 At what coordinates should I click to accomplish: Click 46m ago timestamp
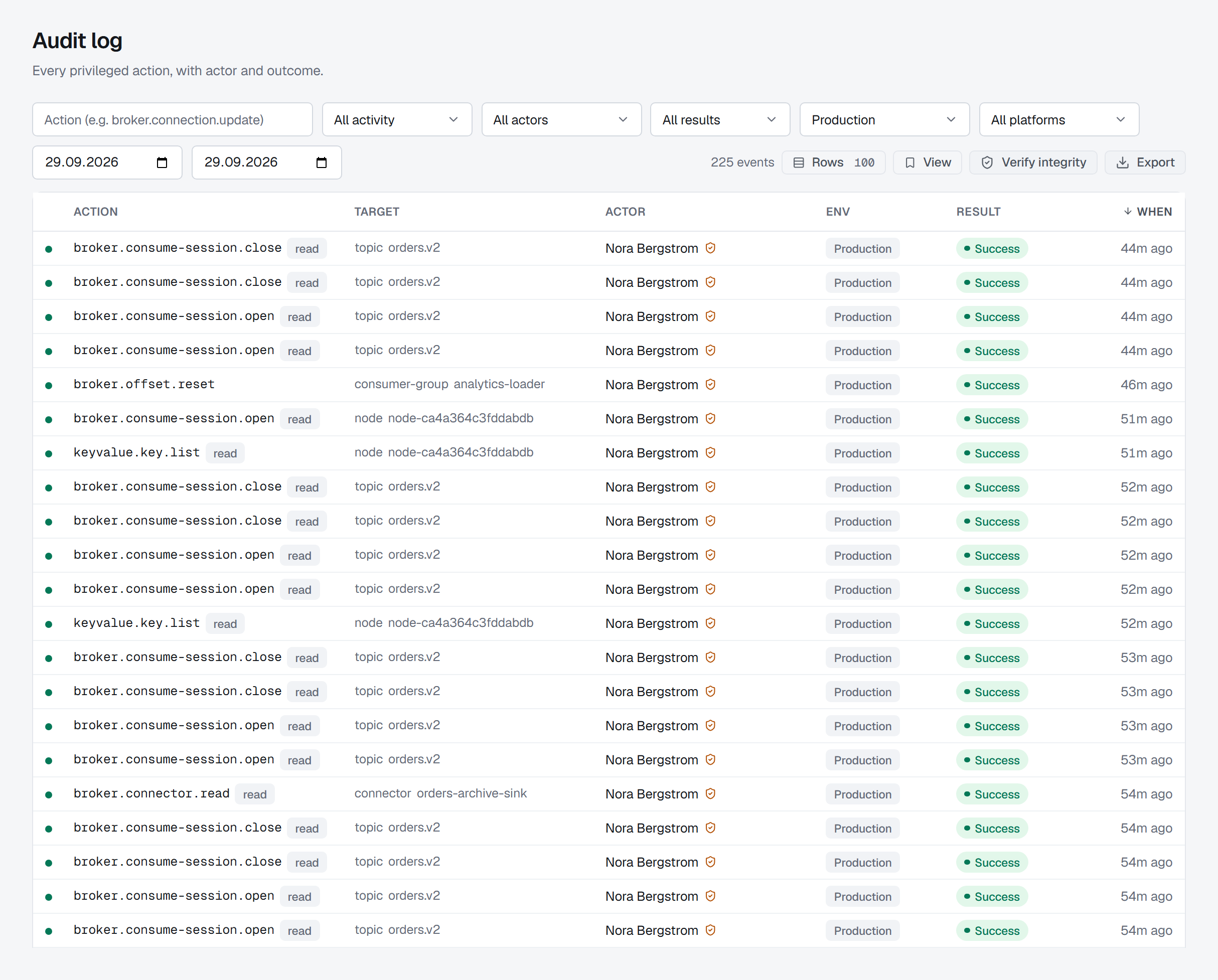(x=1146, y=385)
